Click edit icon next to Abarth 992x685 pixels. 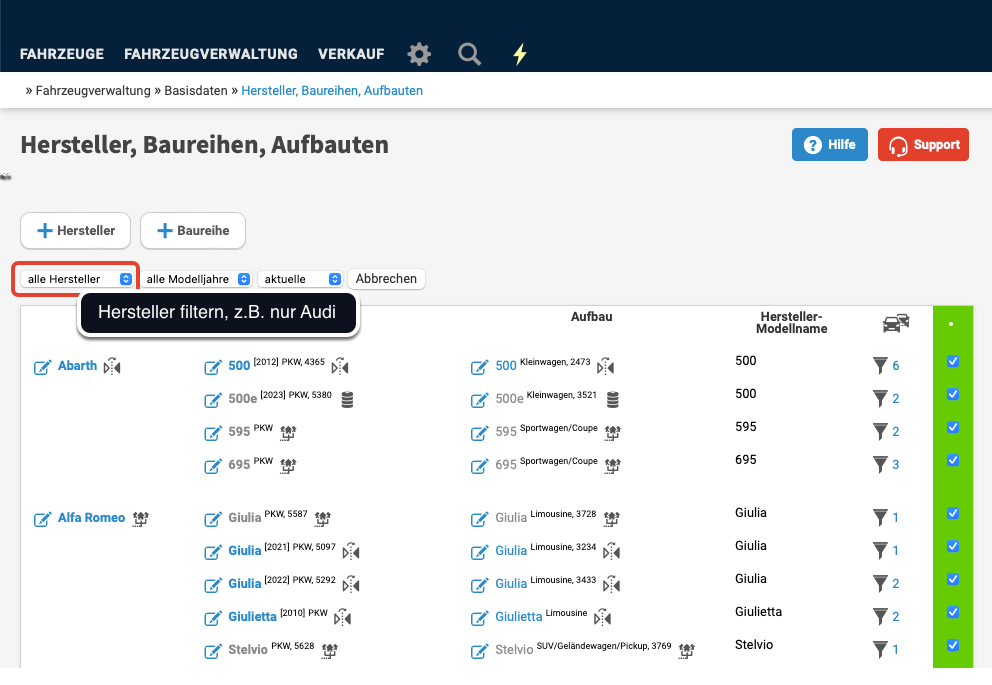42,367
